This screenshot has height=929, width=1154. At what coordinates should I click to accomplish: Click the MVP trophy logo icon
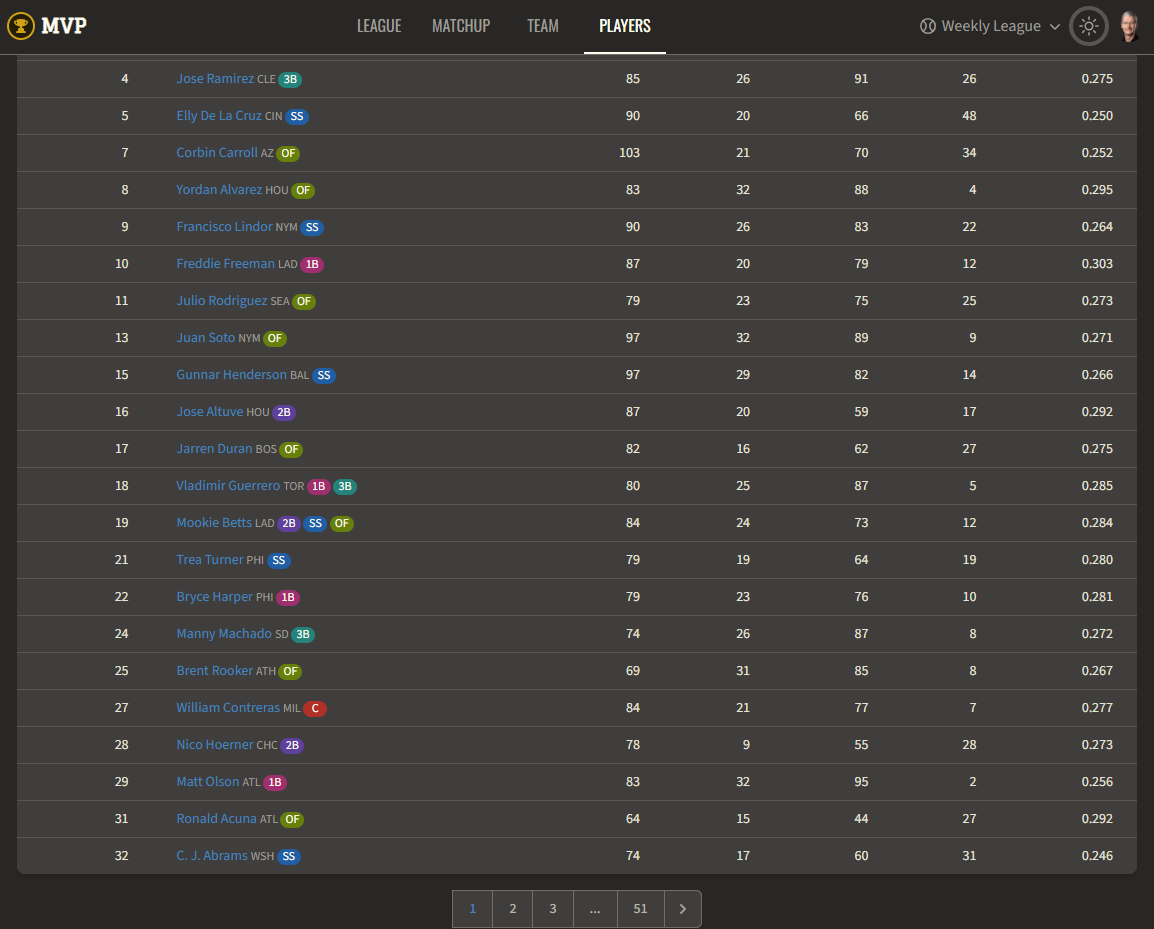point(21,26)
